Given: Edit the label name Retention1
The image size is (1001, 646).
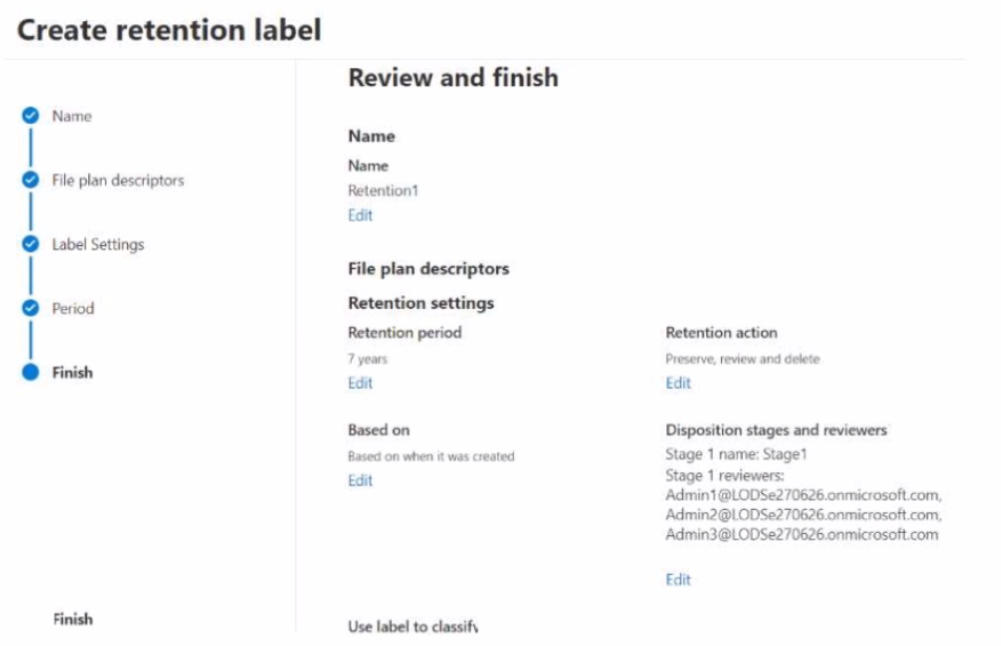Looking at the screenshot, I should point(360,215).
